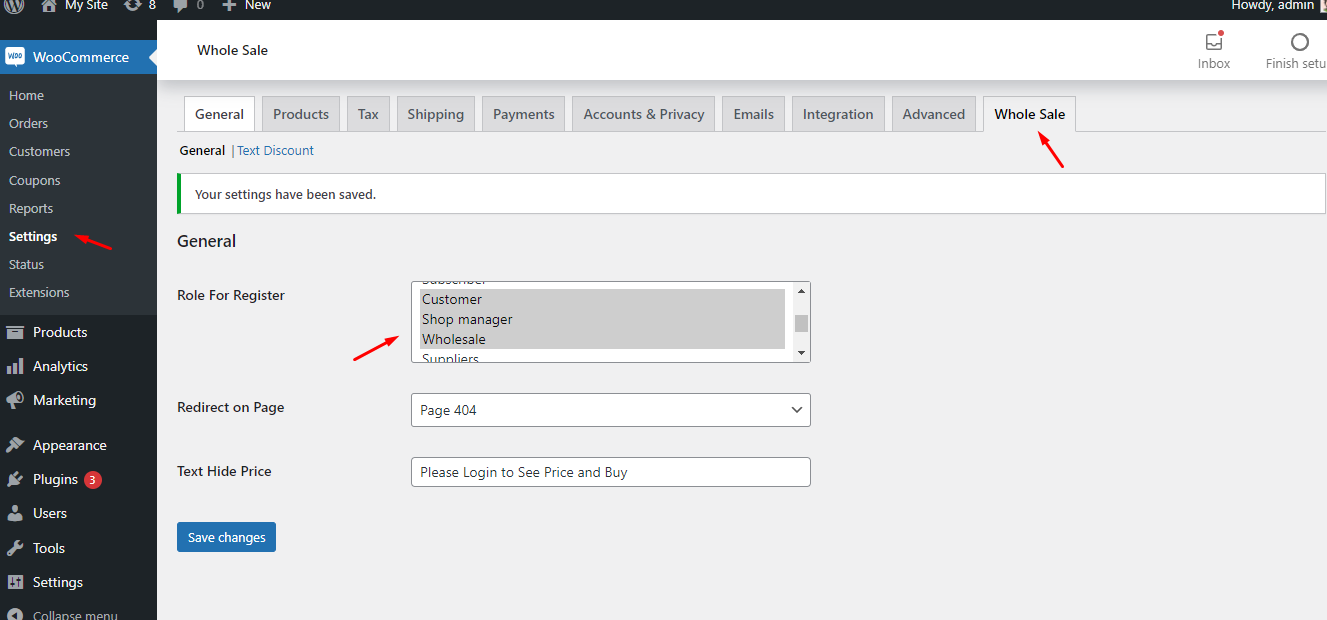Click the role list scroll-up arrow
This screenshot has height=620, width=1327.
pyautogui.click(x=801, y=291)
